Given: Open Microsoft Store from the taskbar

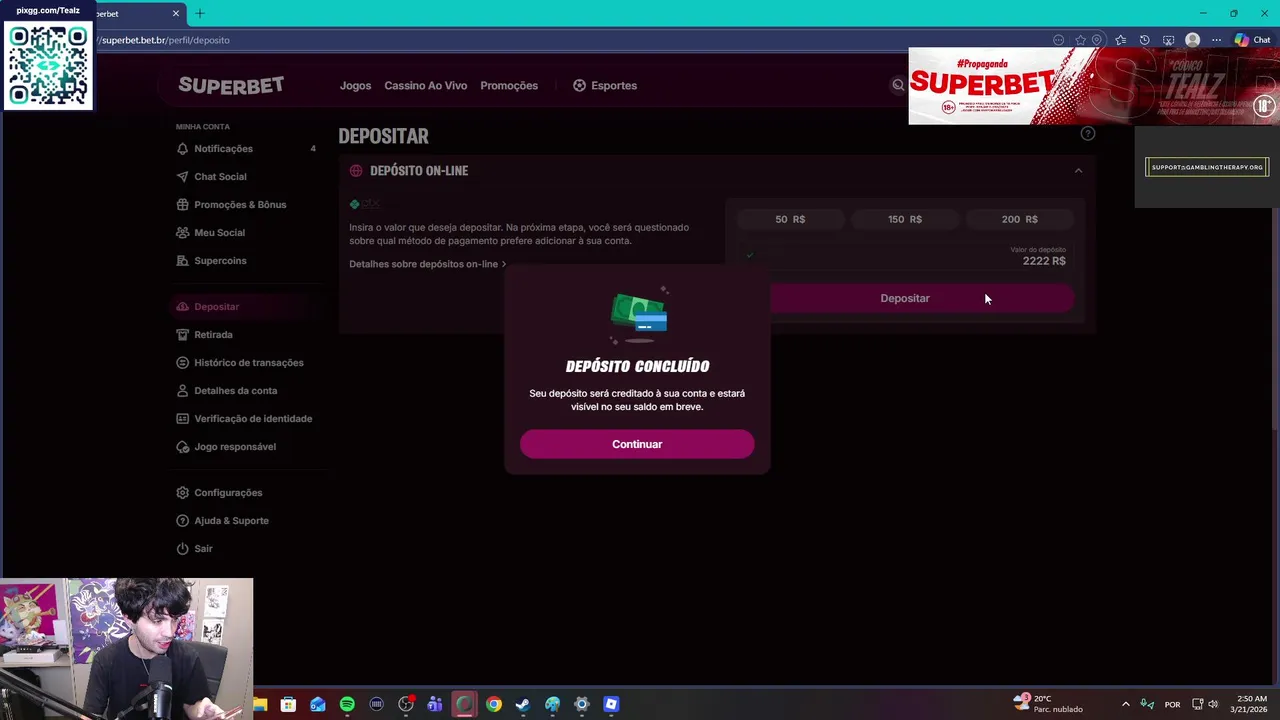Looking at the screenshot, I should [288, 704].
